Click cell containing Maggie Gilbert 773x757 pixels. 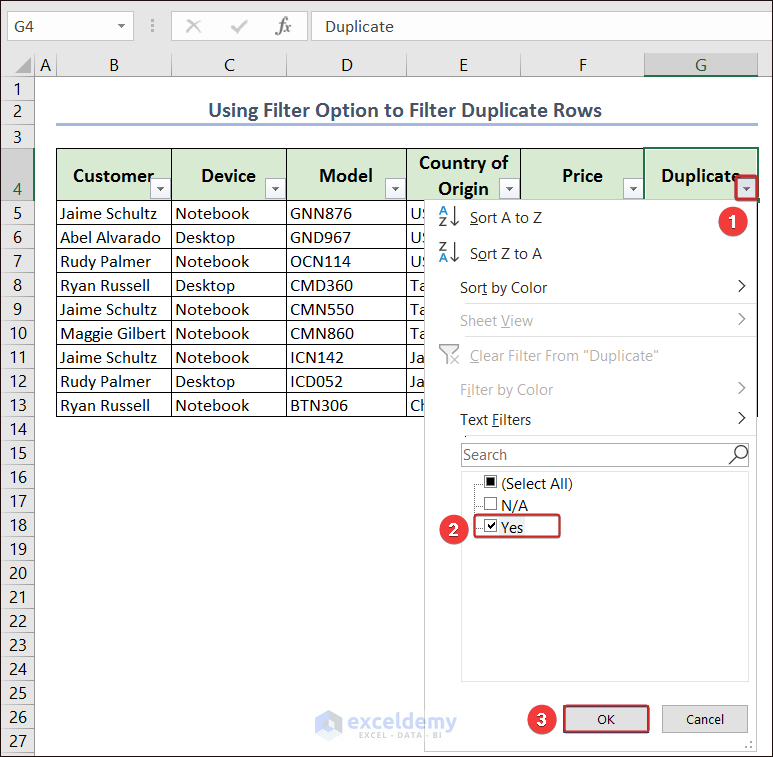click(x=114, y=333)
